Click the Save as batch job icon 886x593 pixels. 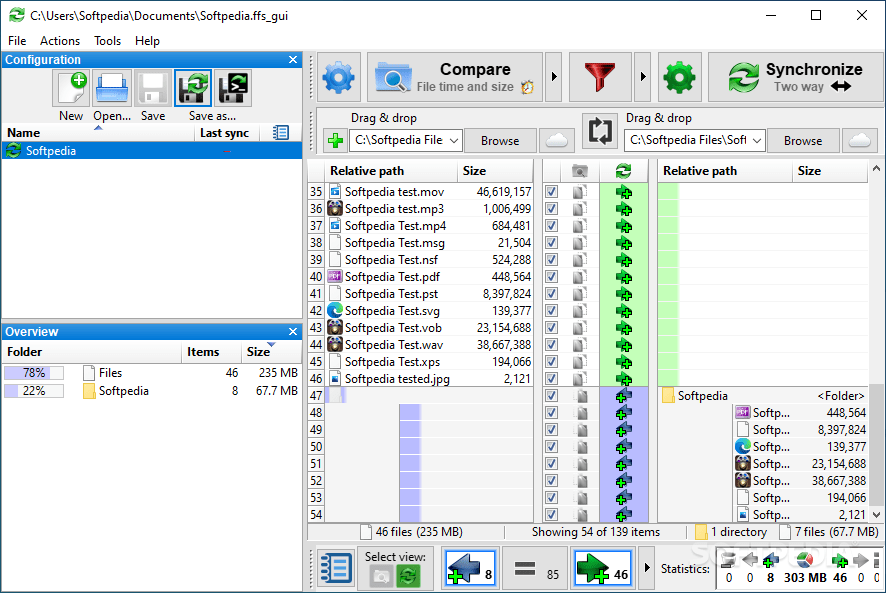coord(233,88)
